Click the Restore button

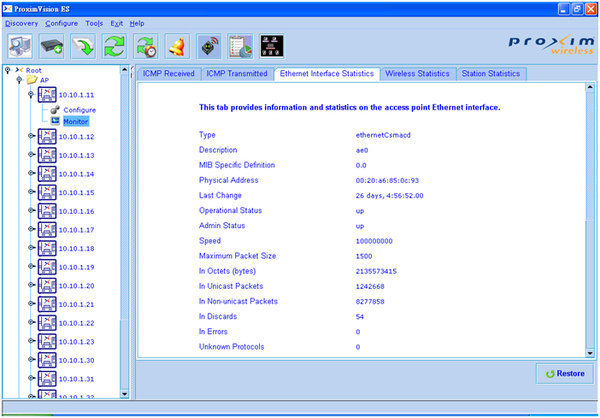[x=565, y=374]
